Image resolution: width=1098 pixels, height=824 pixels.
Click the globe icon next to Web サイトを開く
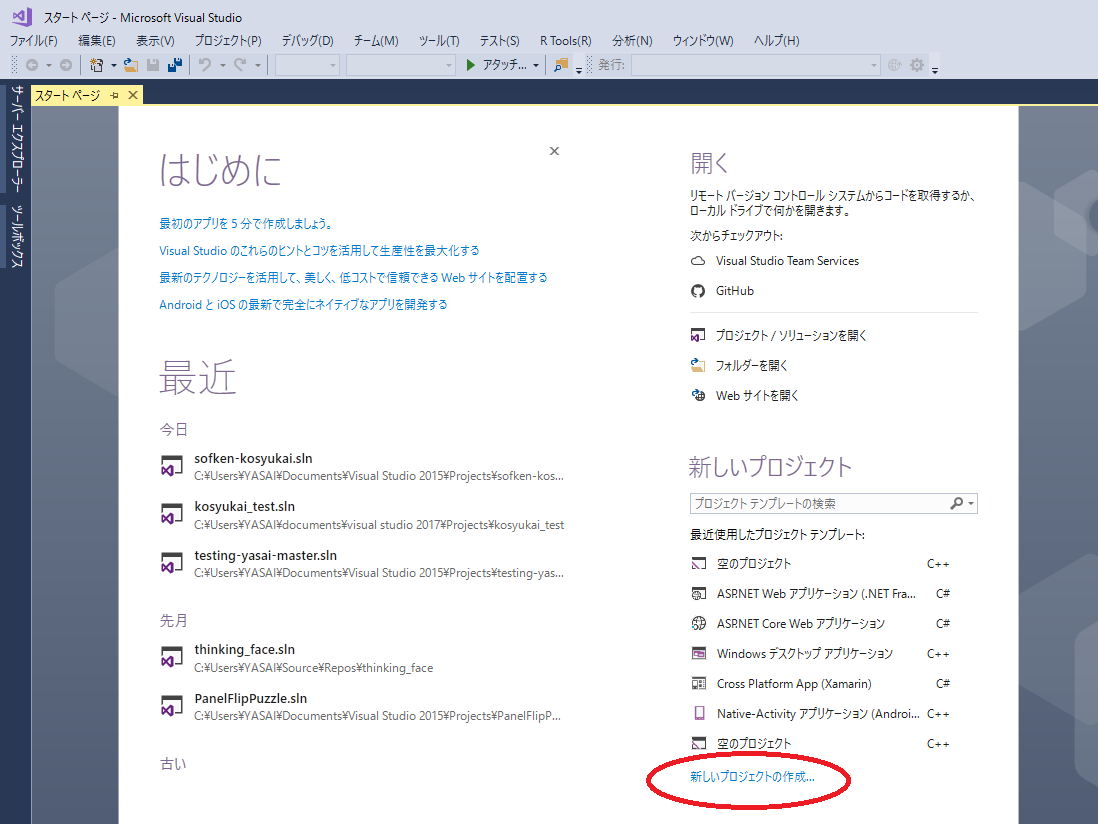coord(698,396)
